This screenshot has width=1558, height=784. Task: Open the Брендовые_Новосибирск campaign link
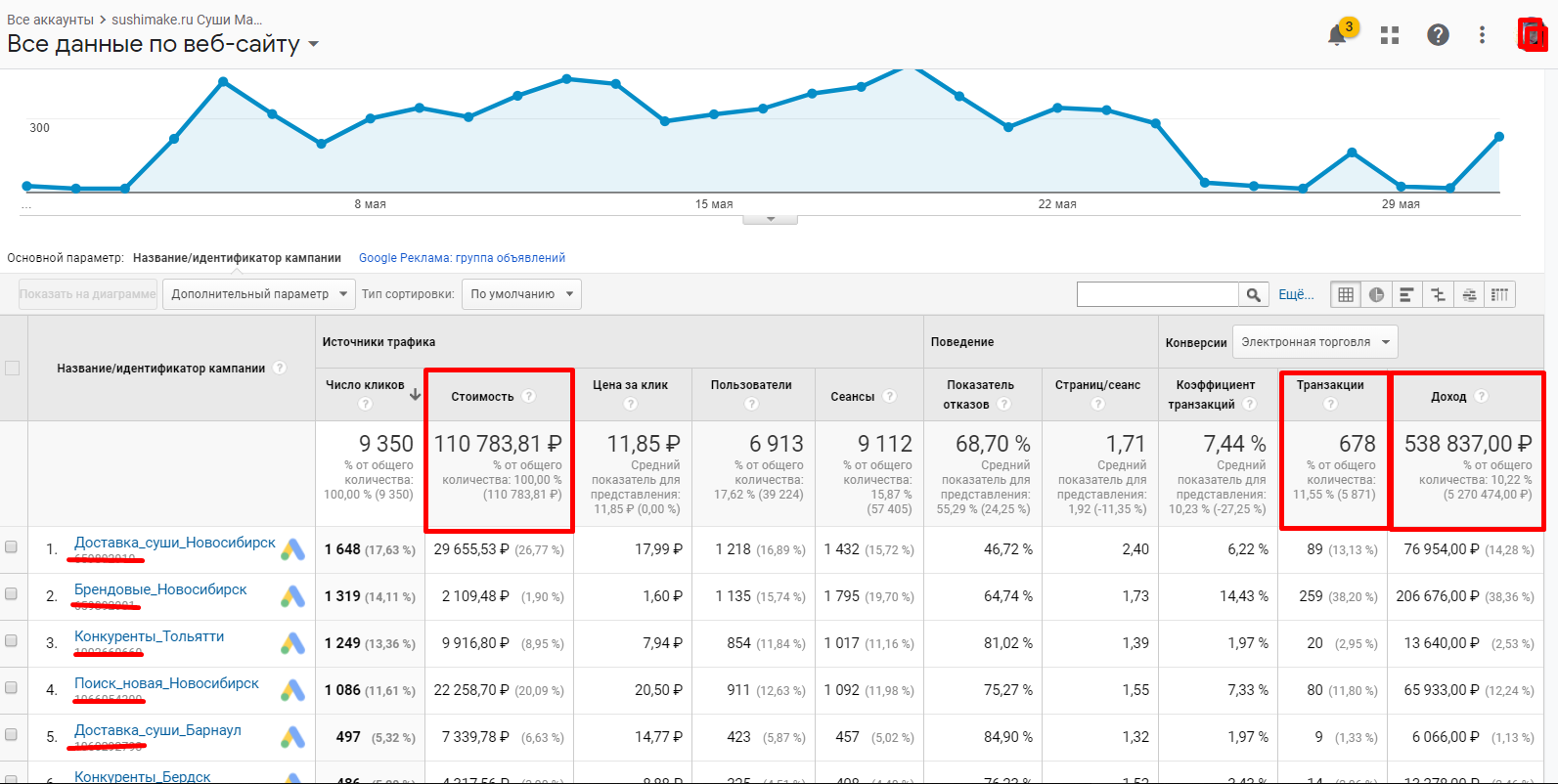[x=160, y=589]
